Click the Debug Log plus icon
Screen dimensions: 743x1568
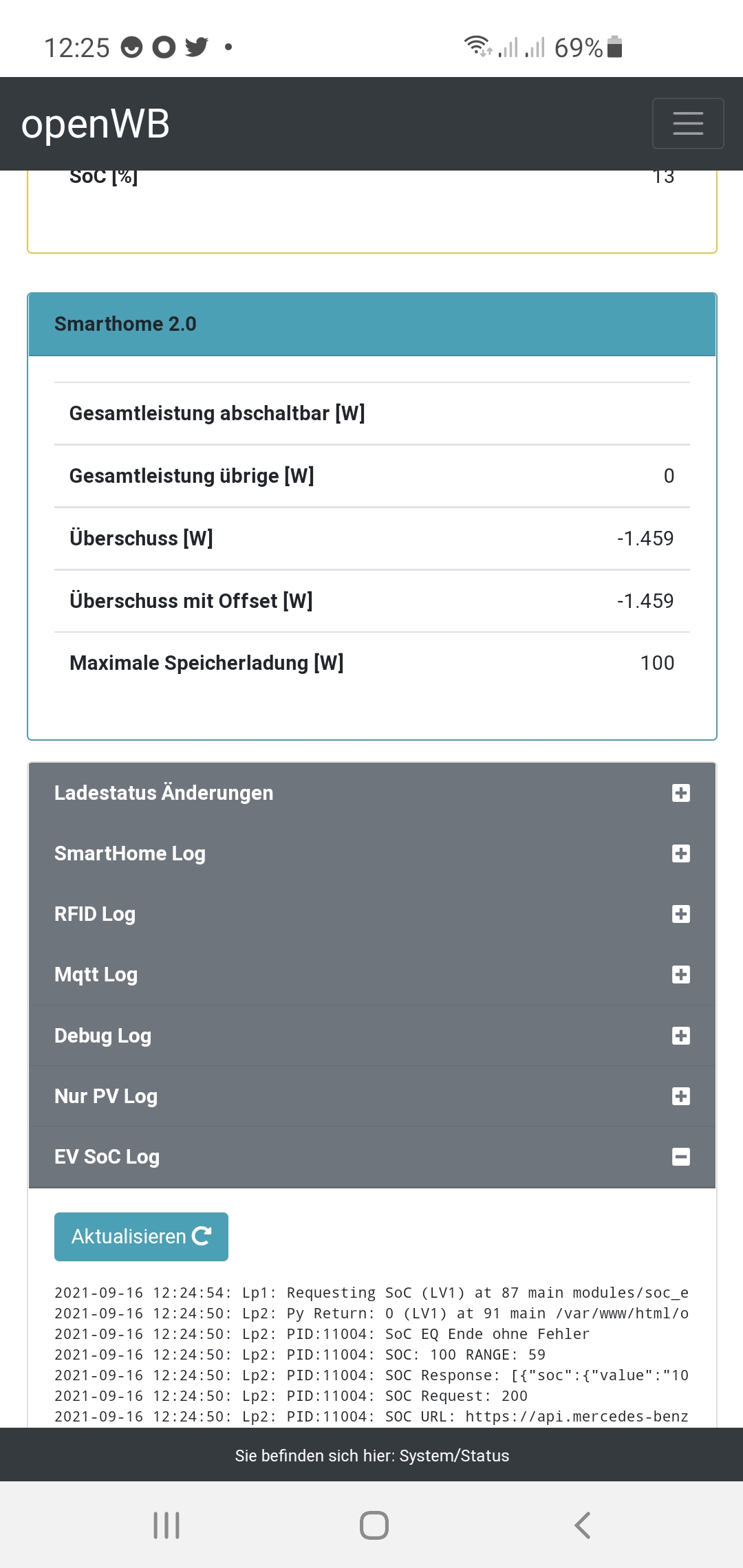coord(680,1036)
